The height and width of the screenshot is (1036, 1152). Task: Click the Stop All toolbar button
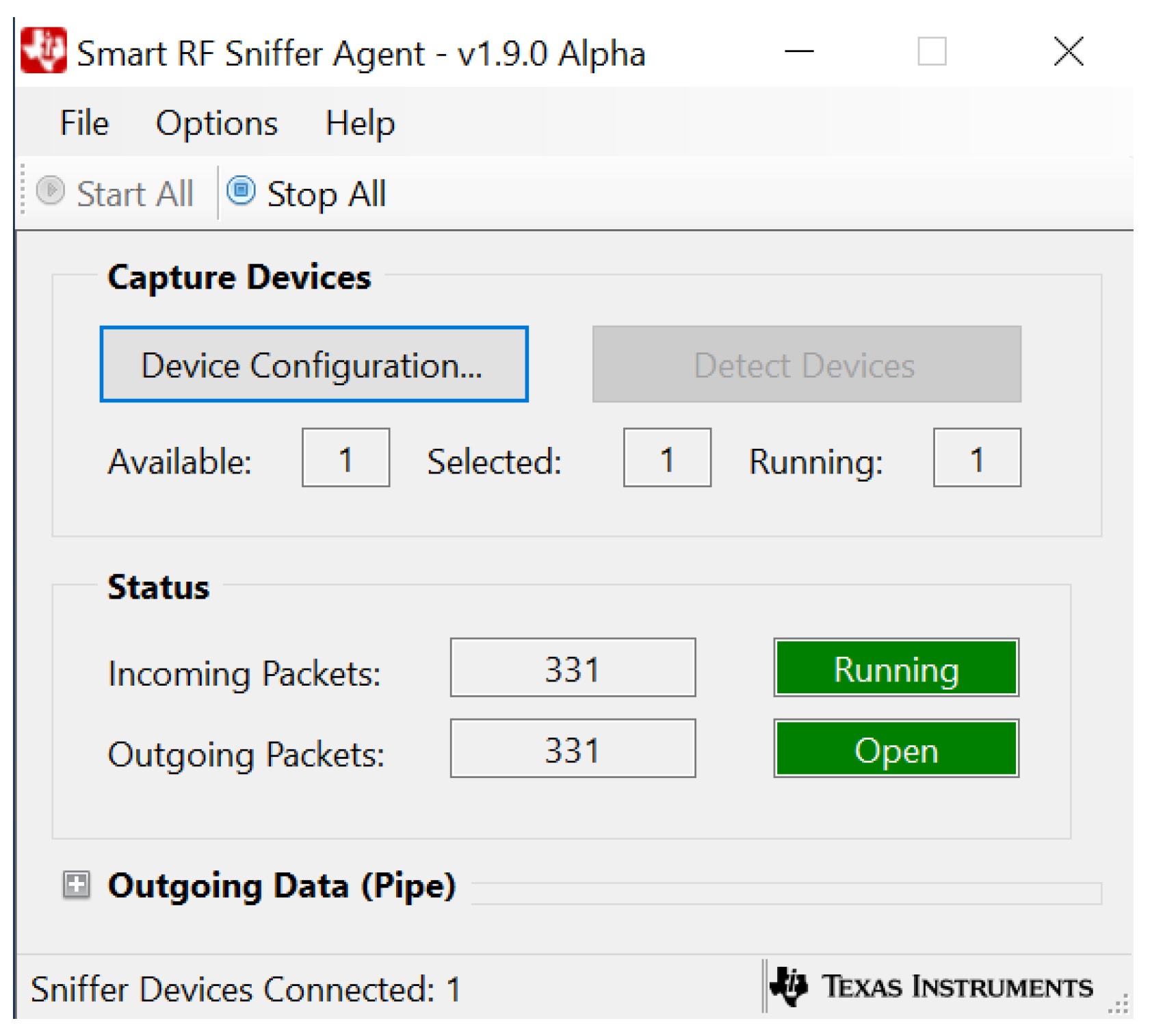tap(306, 193)
